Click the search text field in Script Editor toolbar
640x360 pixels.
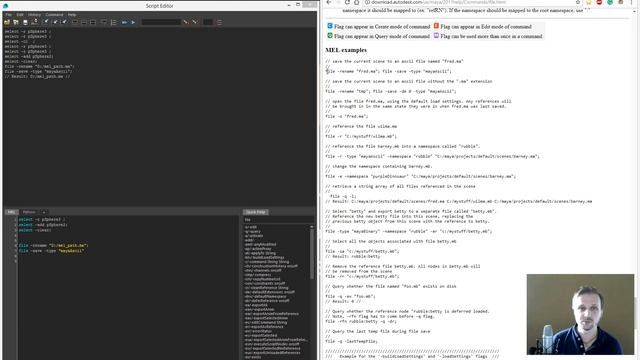tap(161, 22)
